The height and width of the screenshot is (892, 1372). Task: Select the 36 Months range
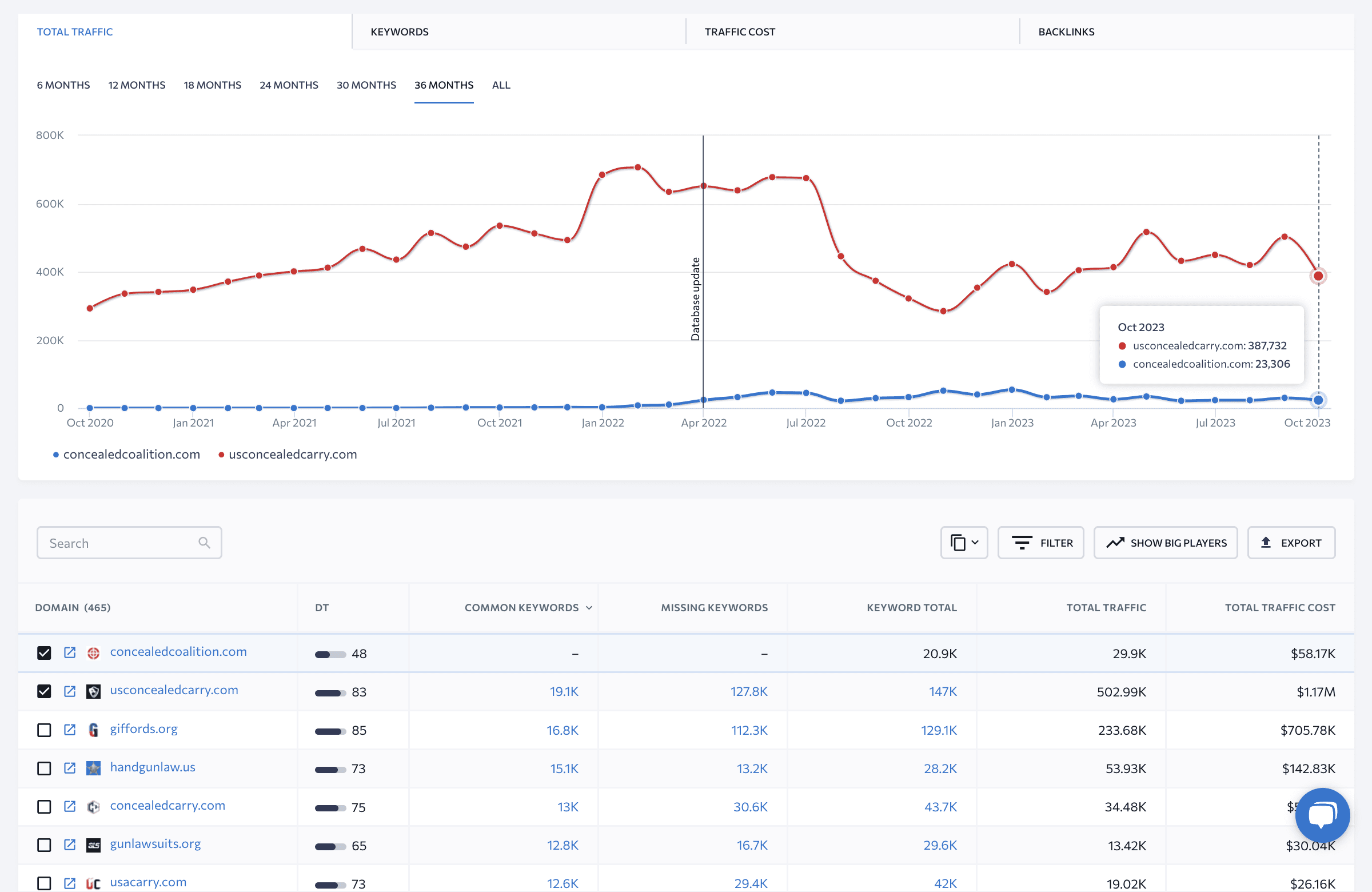coord(444,85)
